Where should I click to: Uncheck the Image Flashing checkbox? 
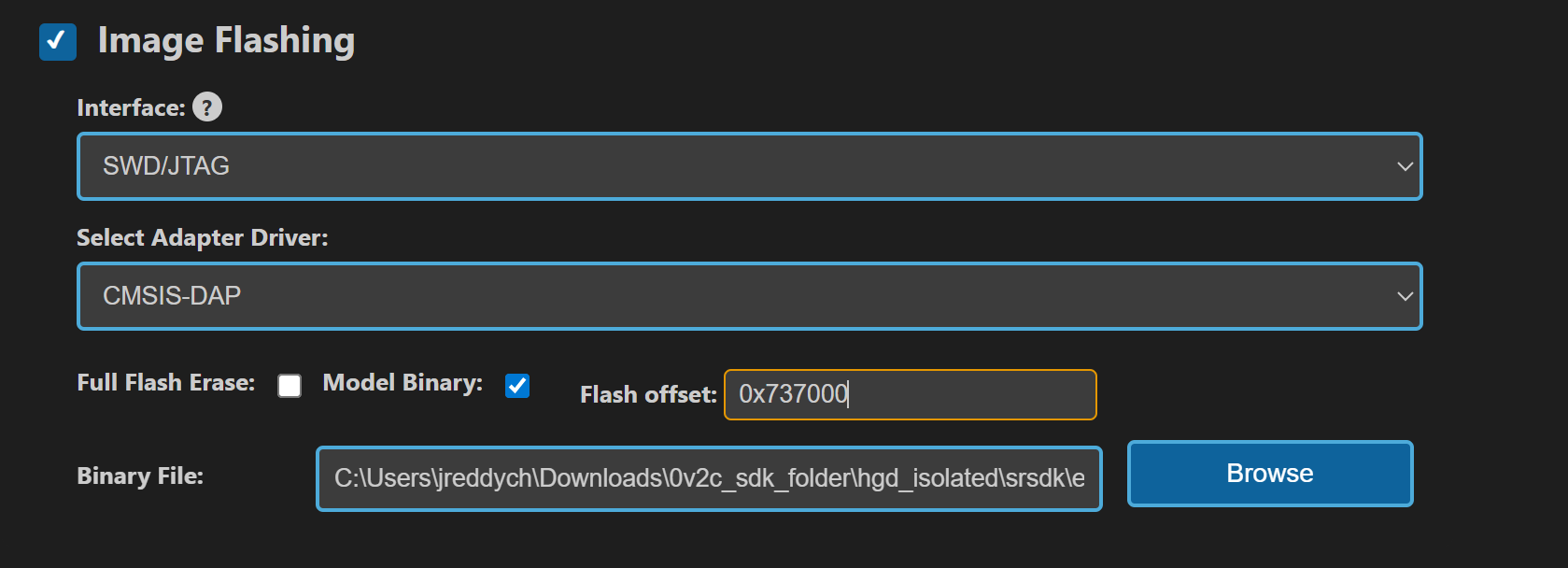[x=58, y=42]
